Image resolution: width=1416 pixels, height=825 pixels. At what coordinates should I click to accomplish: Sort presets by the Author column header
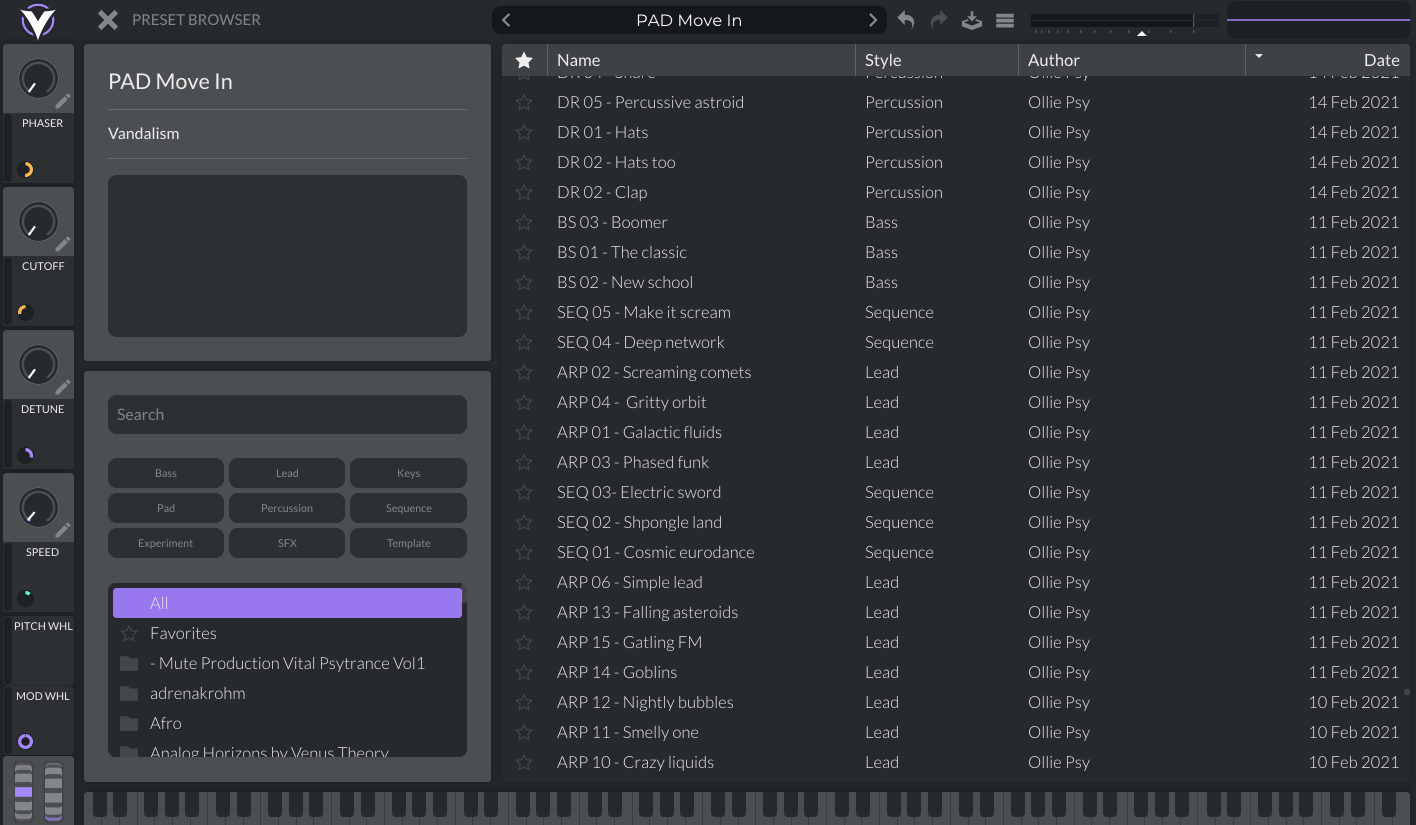[1053, 59]
